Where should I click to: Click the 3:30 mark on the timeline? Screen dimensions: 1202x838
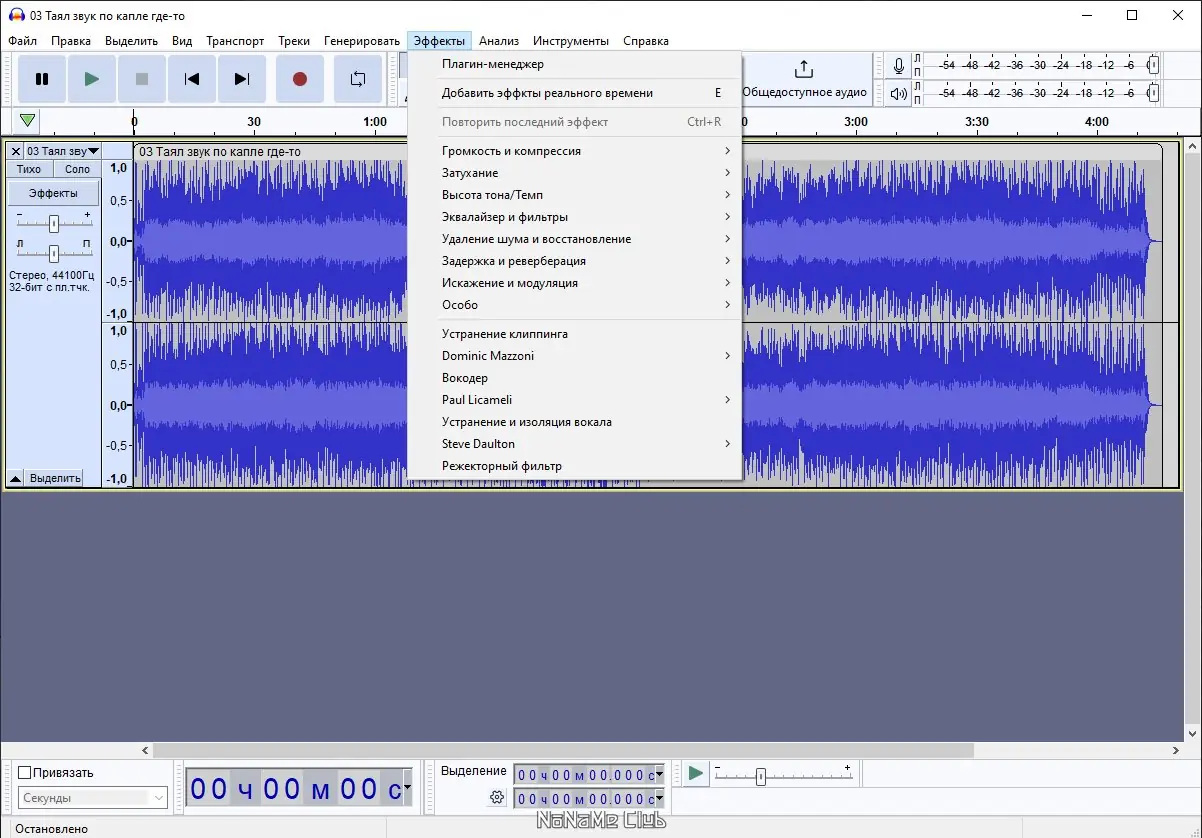click(976, 122)
